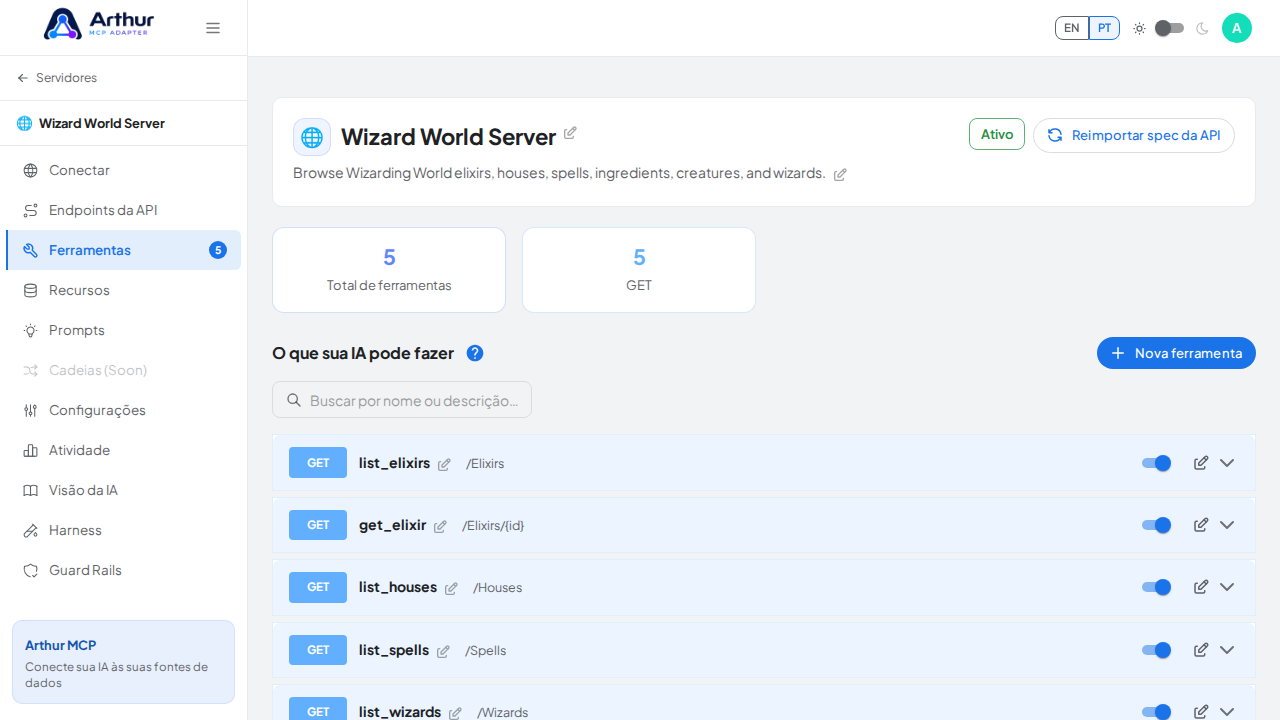This screenshot has width=1280, height=720.
Task: Click the Ativo status badge
Action: pos(997,134)
